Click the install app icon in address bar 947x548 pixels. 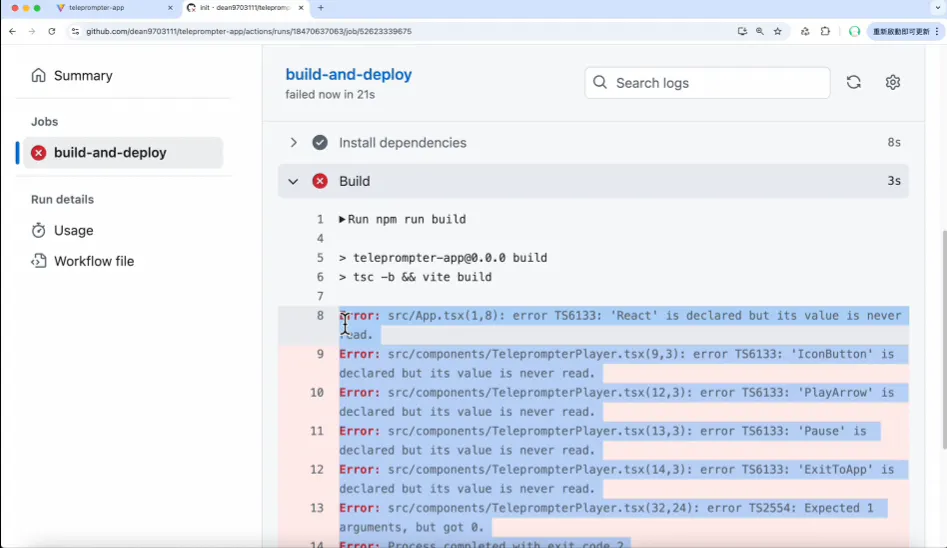point(742,31)
